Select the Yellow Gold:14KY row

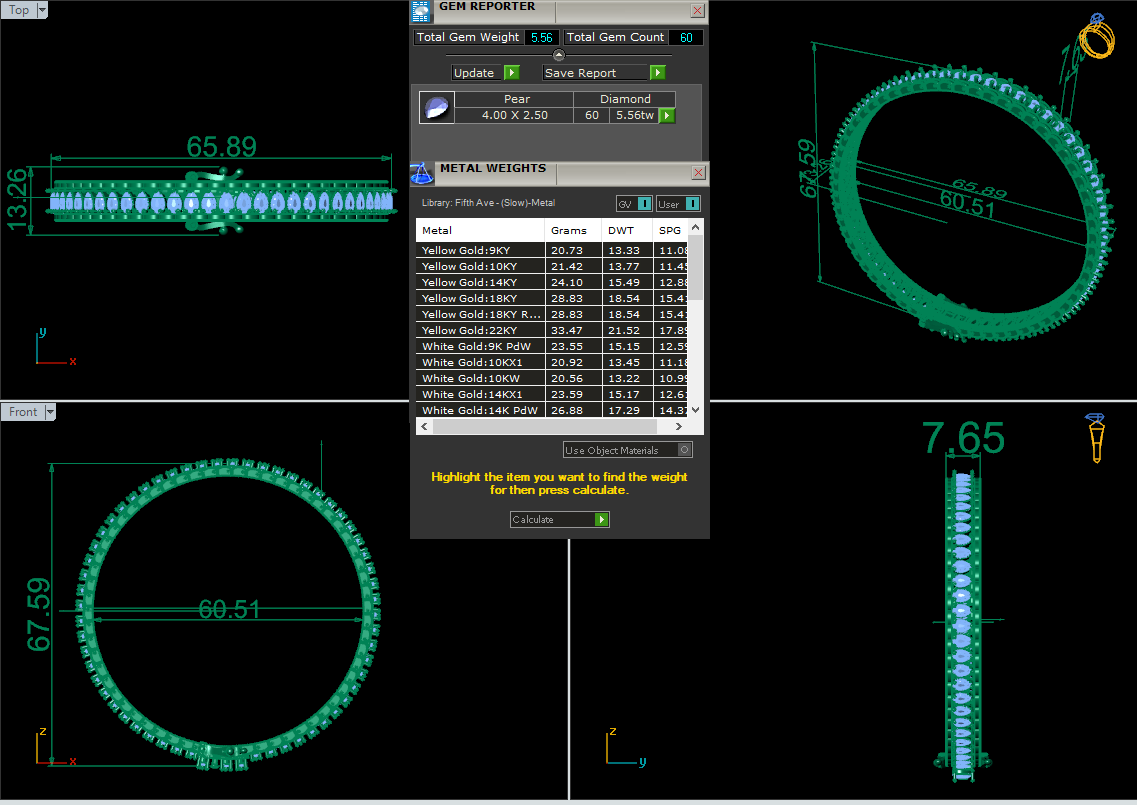pos(551,282)
